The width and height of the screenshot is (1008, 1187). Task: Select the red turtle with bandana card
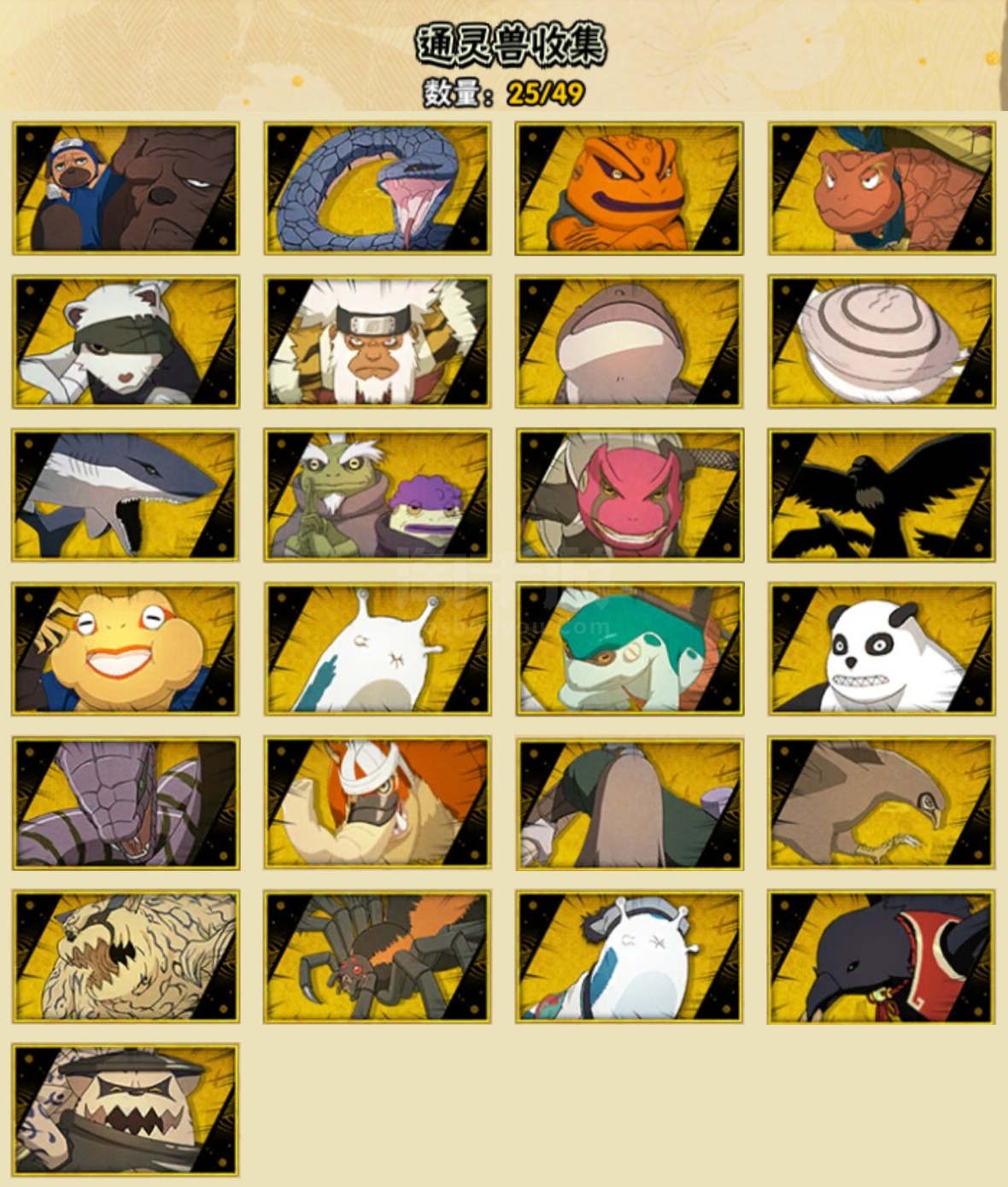(882, 188)
